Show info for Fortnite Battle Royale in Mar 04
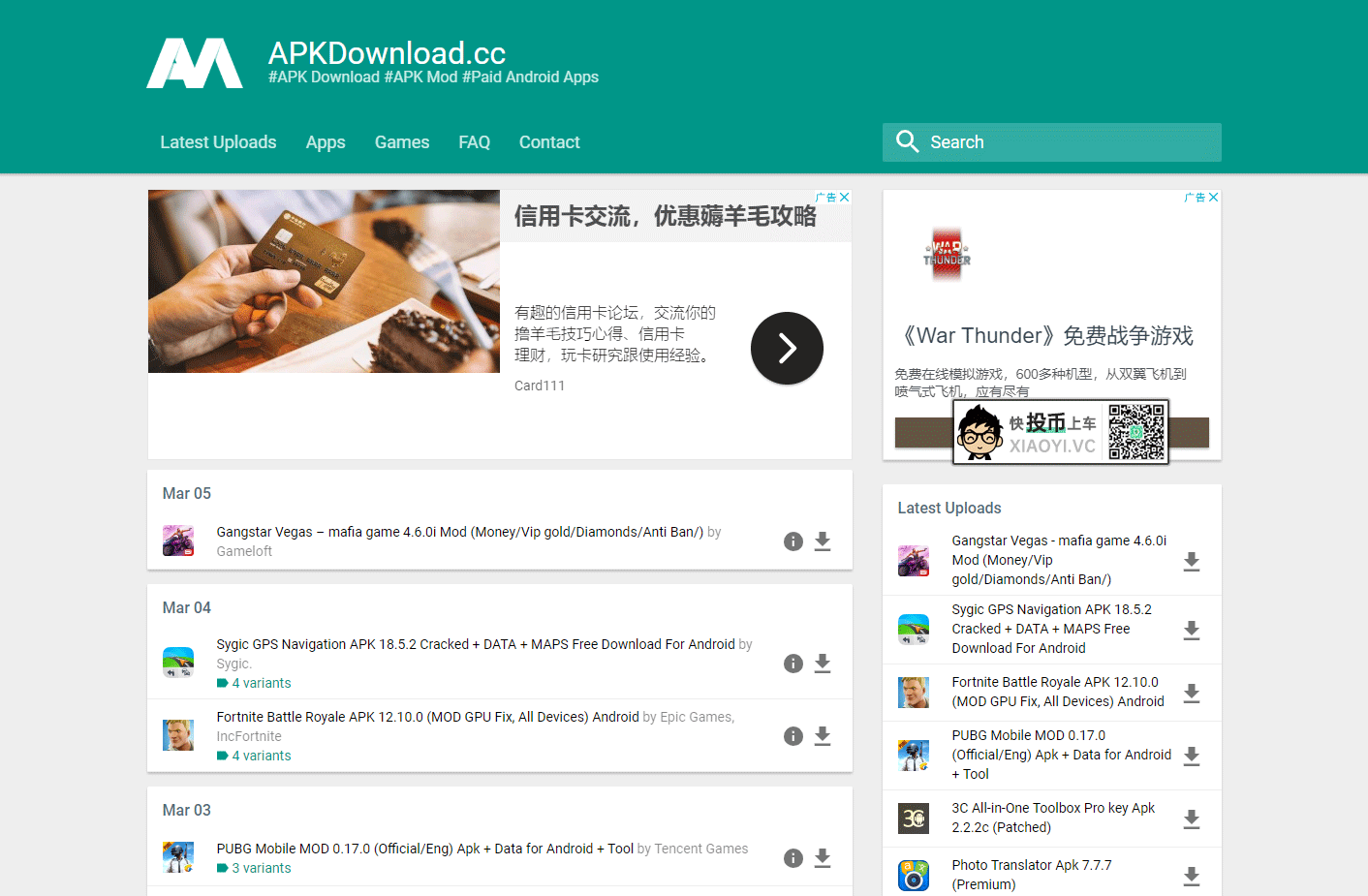Screen dimensions: 1368x896 [x=793, y=736]
